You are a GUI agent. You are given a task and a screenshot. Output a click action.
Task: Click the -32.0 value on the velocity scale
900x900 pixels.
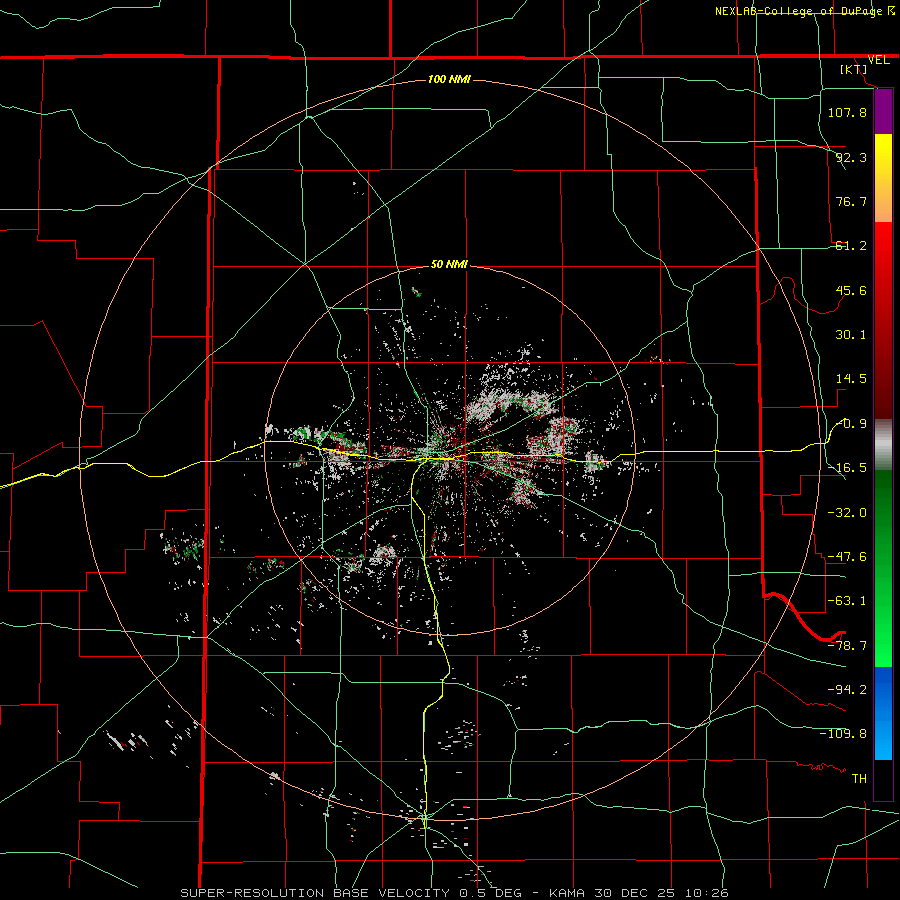(847, 513)
